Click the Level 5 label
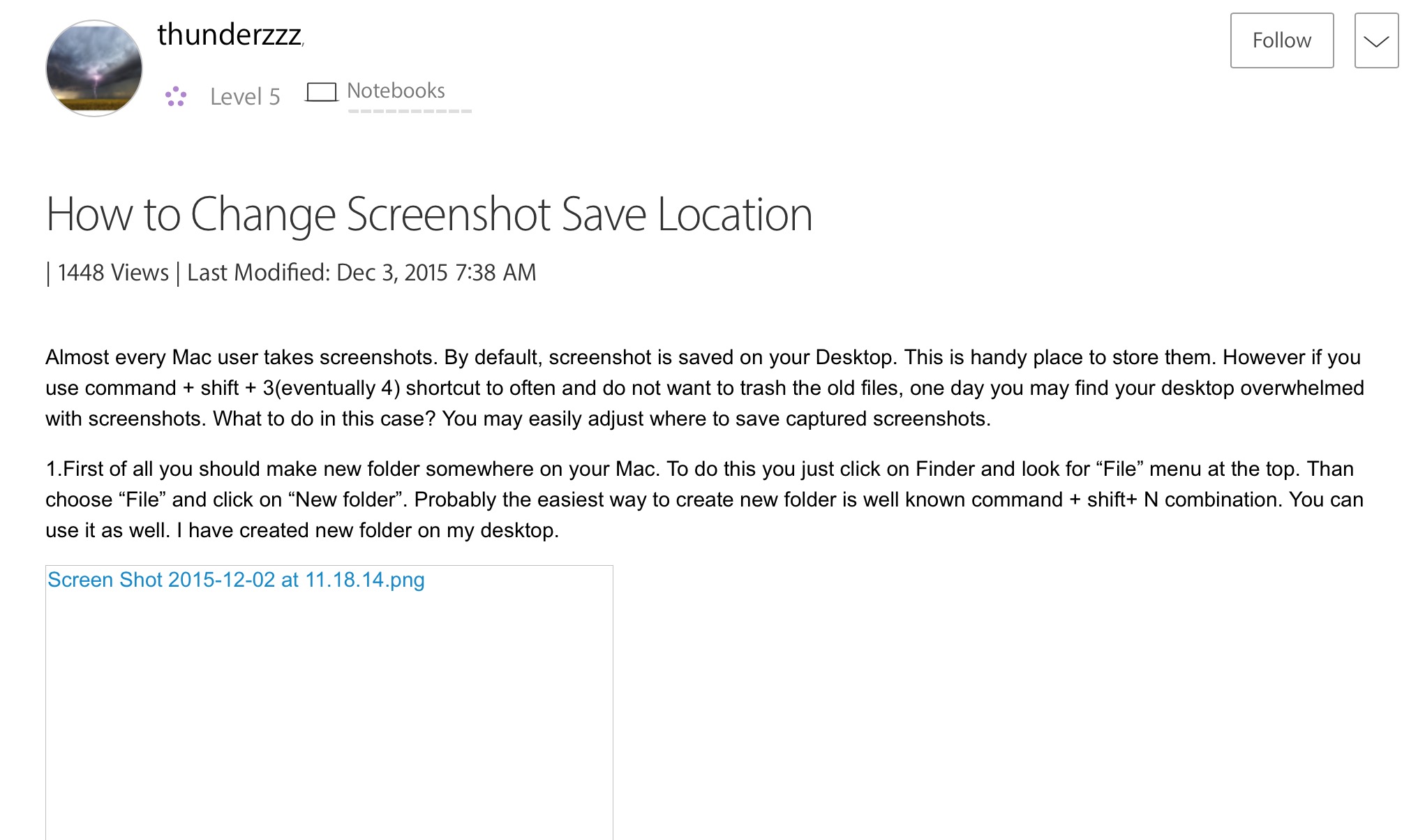This screenshot has width=1425, height=840. coord(245,96)
